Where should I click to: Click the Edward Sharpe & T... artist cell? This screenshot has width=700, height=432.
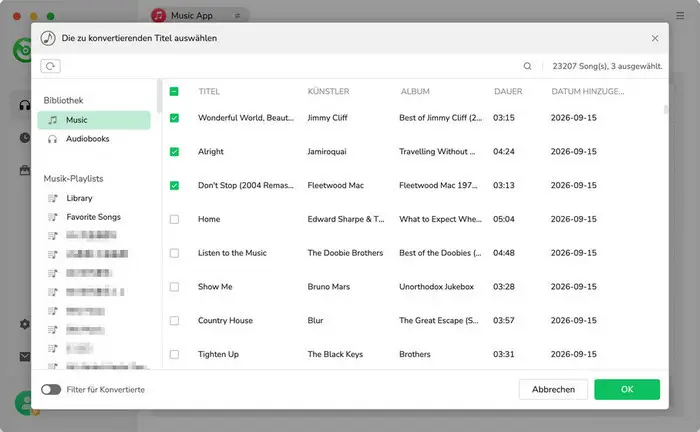pyautogui.click(x=346, y=219)
